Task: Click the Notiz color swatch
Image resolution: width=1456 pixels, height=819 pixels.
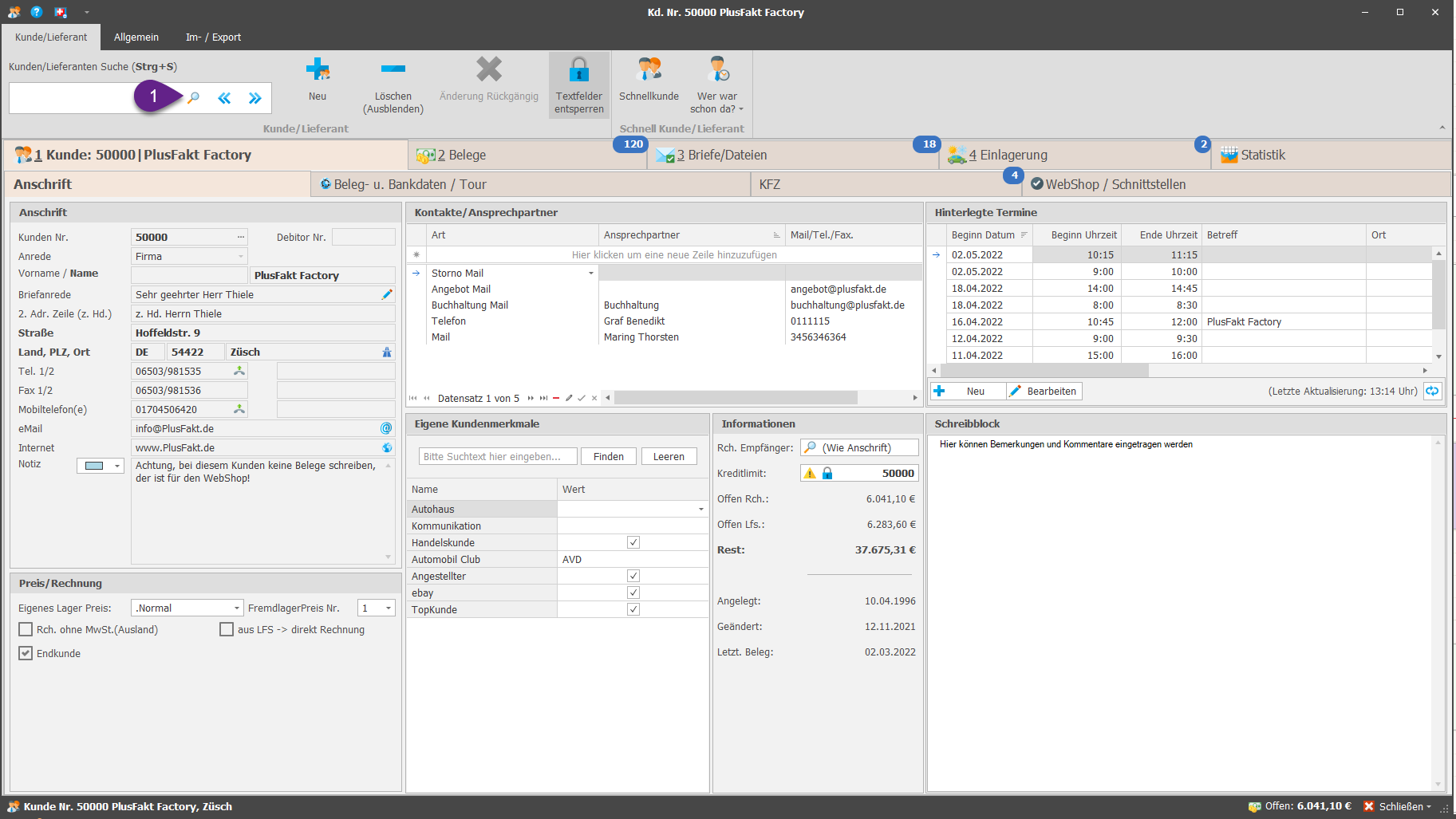Action: (x=94, y=466)
